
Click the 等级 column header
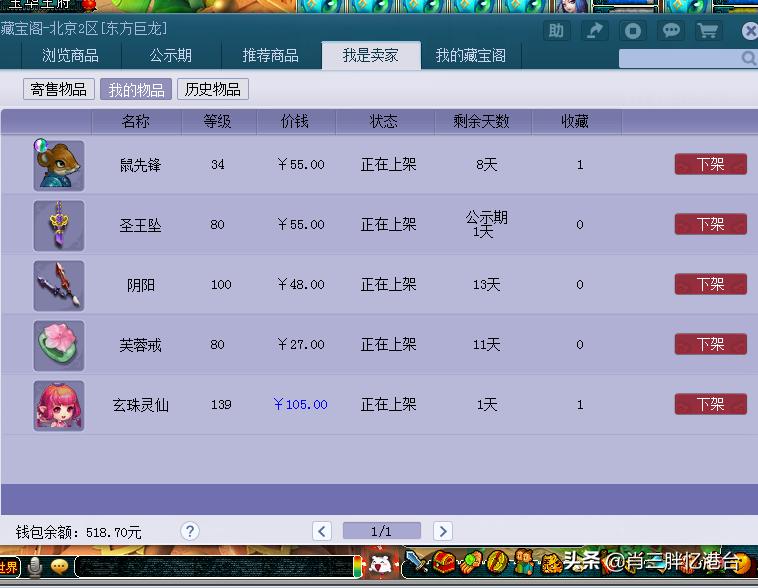pos(218,121)
